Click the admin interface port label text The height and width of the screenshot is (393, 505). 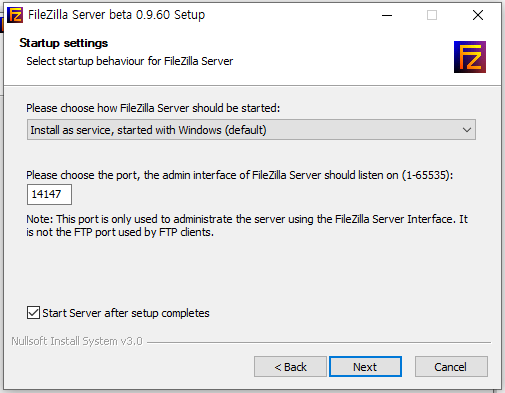click(240, 175)
